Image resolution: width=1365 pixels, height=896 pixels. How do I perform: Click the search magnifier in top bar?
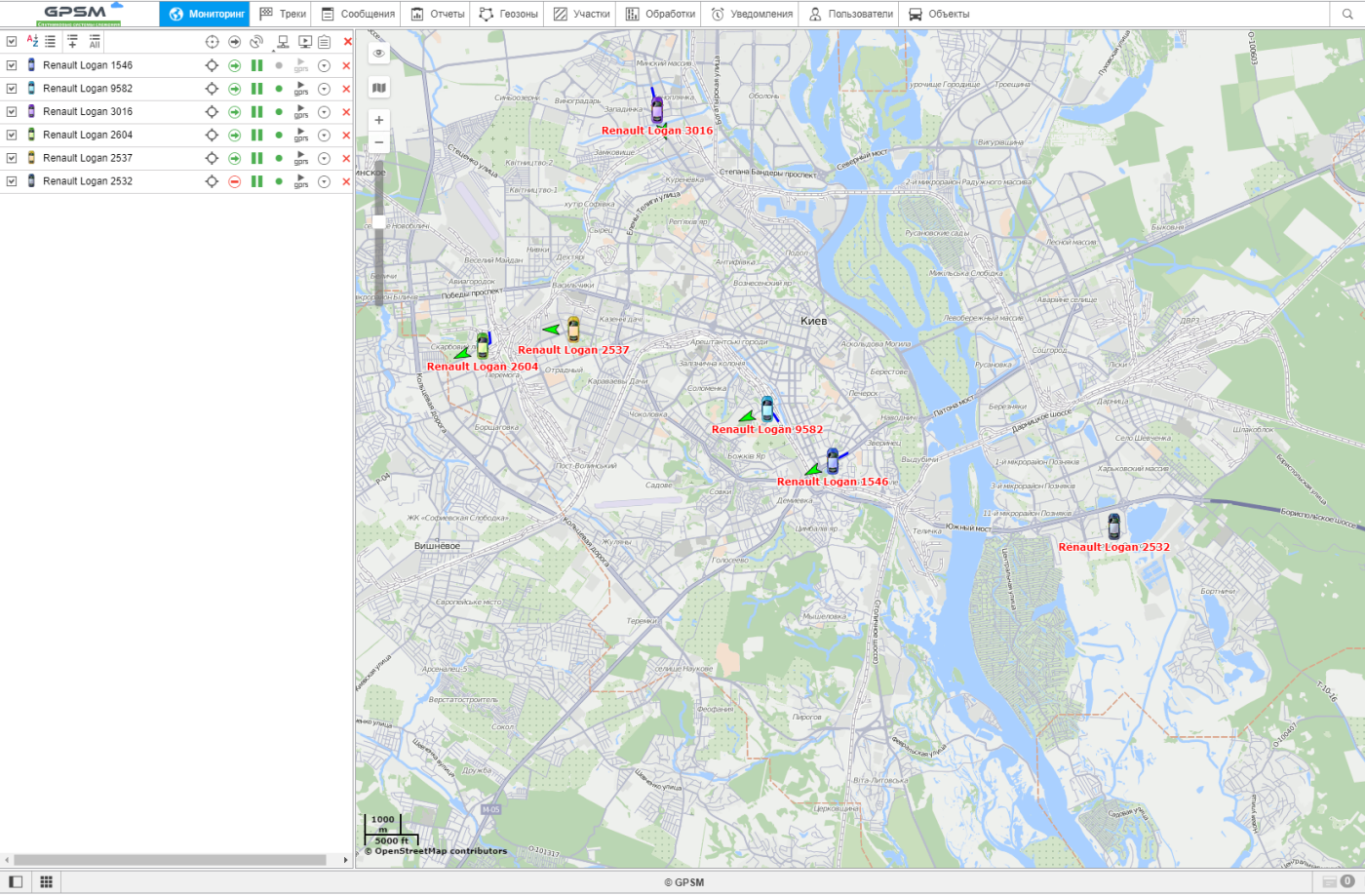pyautogui.click(x=1347, y=14)
